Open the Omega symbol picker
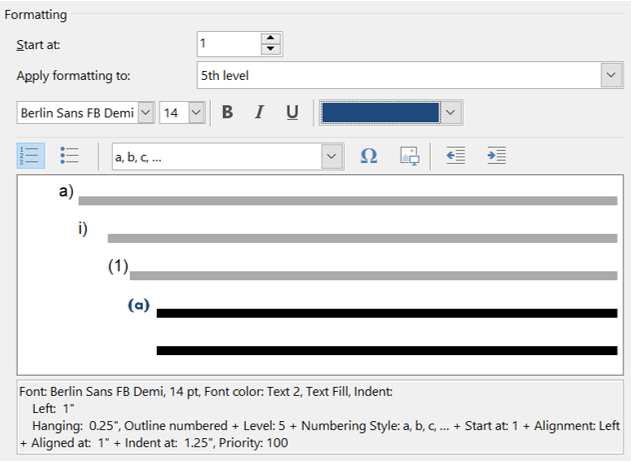 pos(368,156)
